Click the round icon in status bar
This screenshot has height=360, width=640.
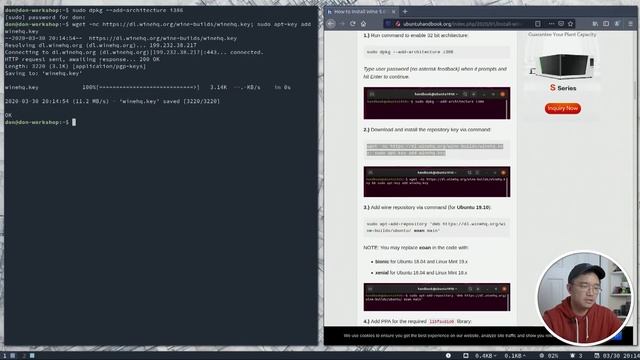[448, 356]
